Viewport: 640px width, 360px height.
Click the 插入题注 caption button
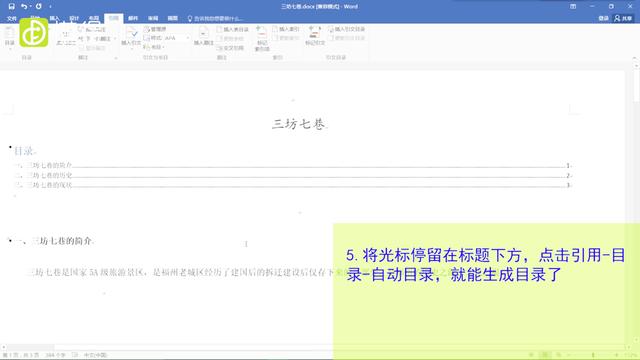point(204,37)
